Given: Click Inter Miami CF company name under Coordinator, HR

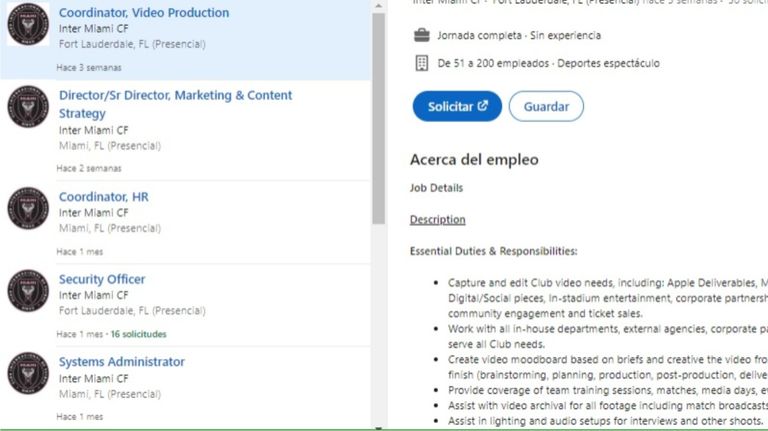Looking at the screenshot, I should tap(94, 213).
